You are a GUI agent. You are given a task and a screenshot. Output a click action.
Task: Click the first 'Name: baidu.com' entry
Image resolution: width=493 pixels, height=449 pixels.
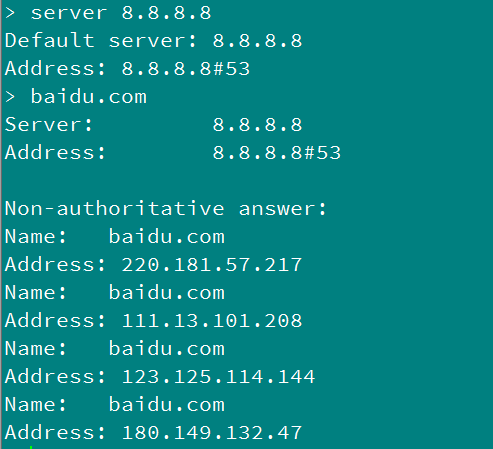point(115,237)
